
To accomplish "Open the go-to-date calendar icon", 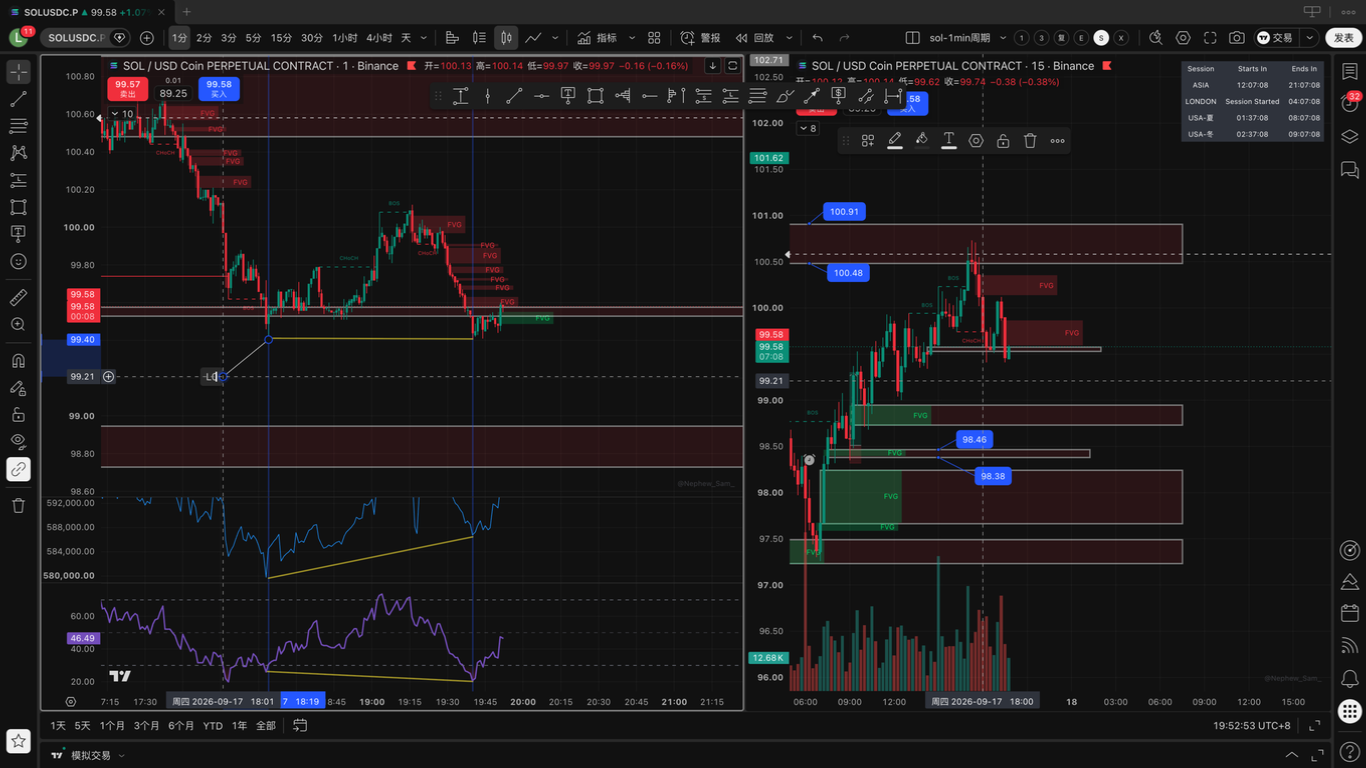I will point(300,725).
